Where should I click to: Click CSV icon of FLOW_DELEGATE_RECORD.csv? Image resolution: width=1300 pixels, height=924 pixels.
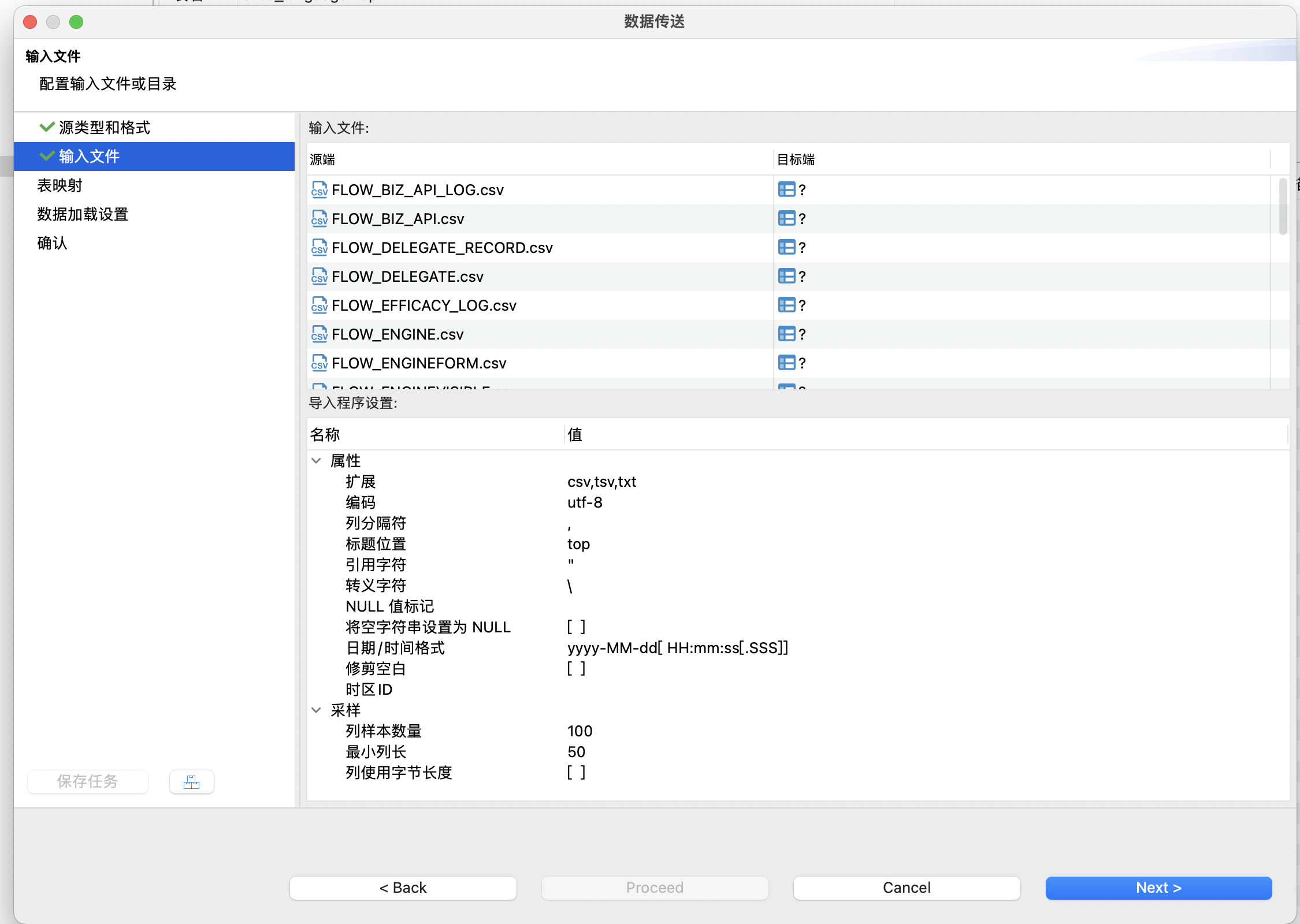point(319,248)
